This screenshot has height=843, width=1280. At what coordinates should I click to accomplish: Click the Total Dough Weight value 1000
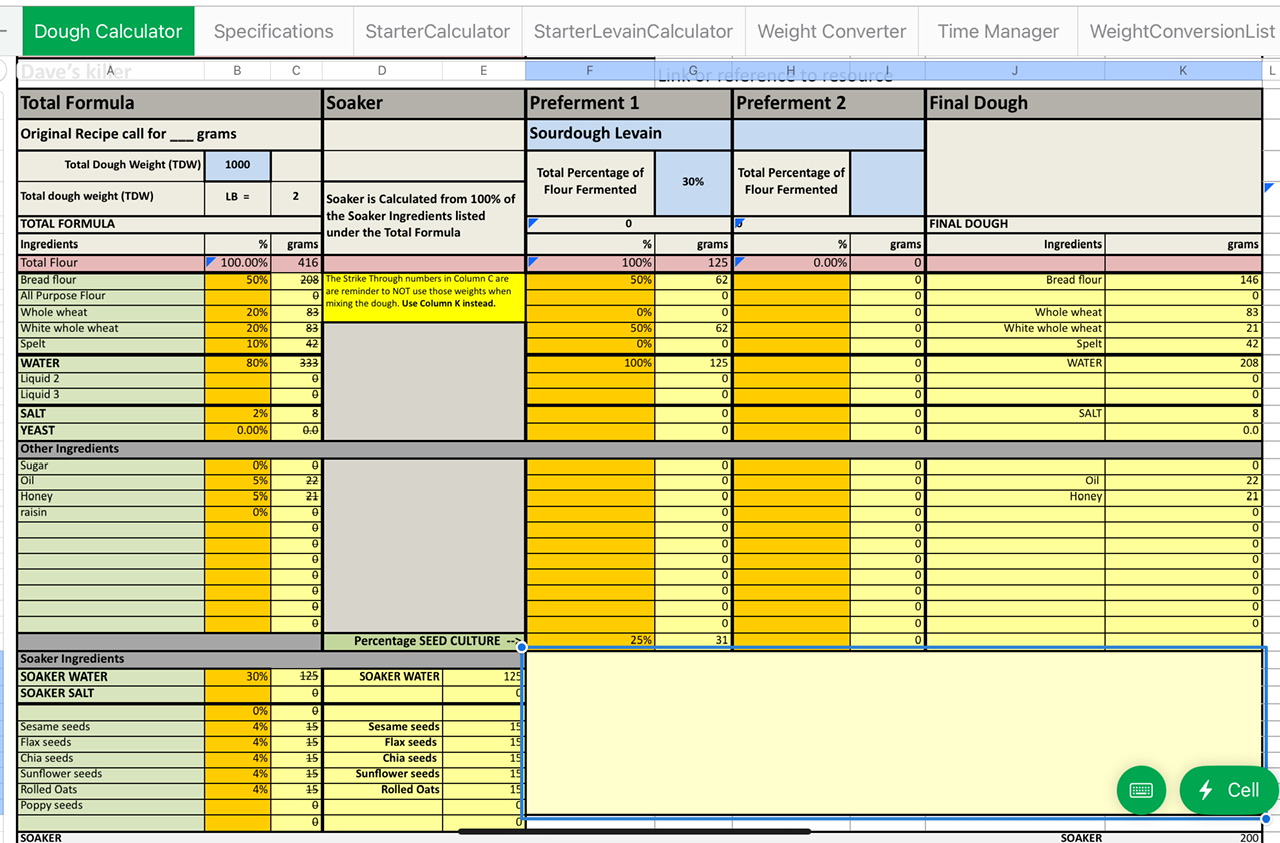tap(238, 165)
